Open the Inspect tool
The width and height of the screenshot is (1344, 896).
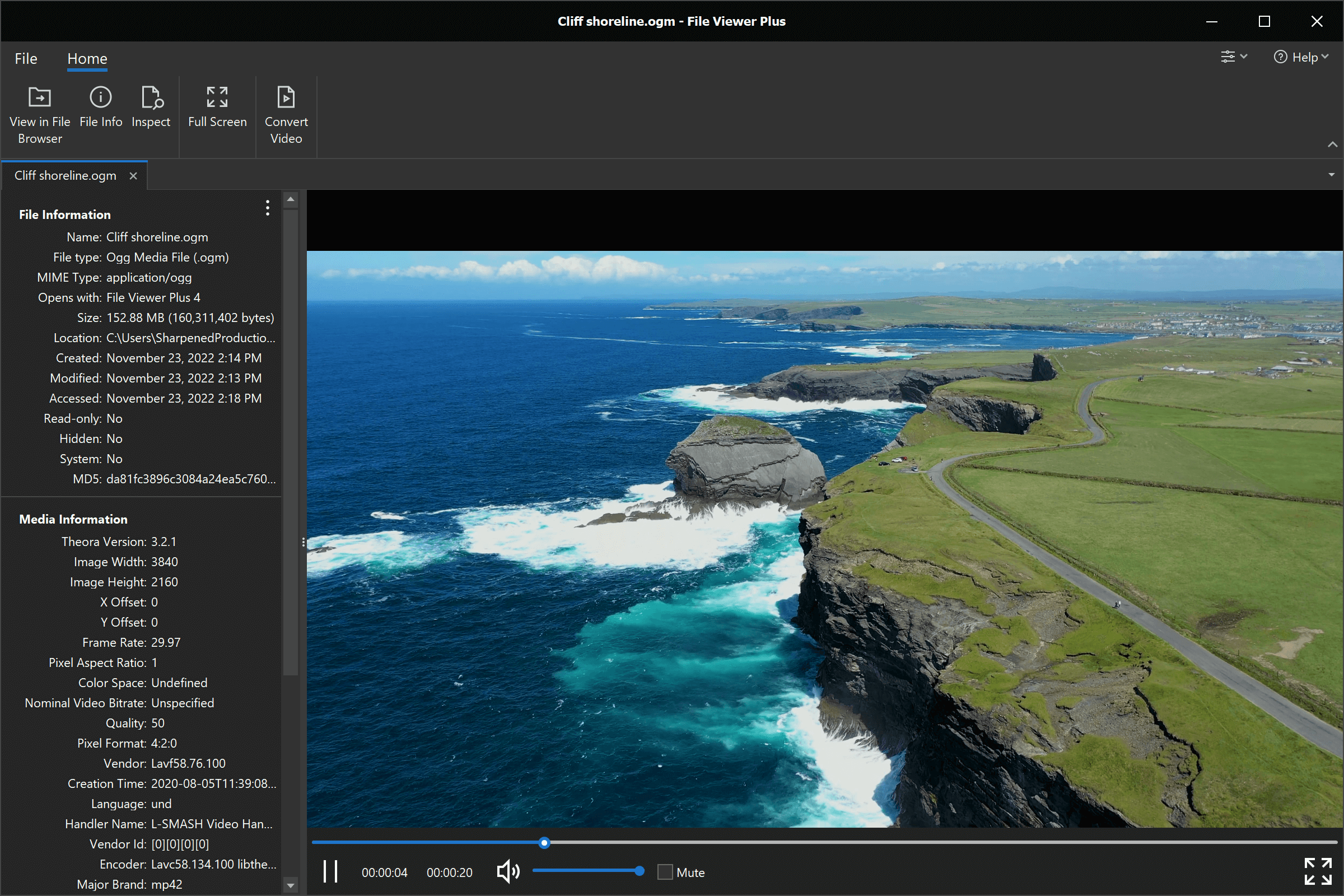(x=151, y=109)
